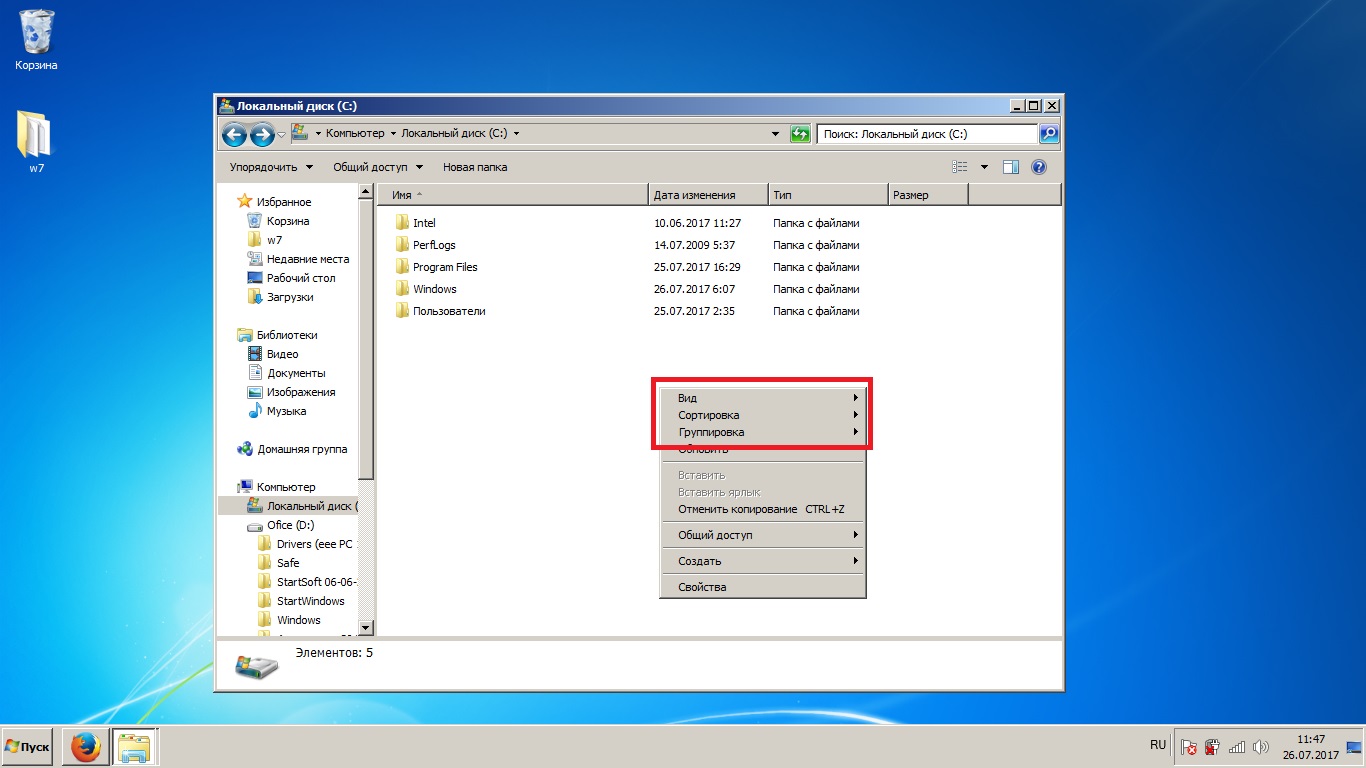Image resolution: width=1366 pixels, height=768 pixels.
Task: Click the Show Desktop icon beside the clock
Action: [x=1354, y=747]
